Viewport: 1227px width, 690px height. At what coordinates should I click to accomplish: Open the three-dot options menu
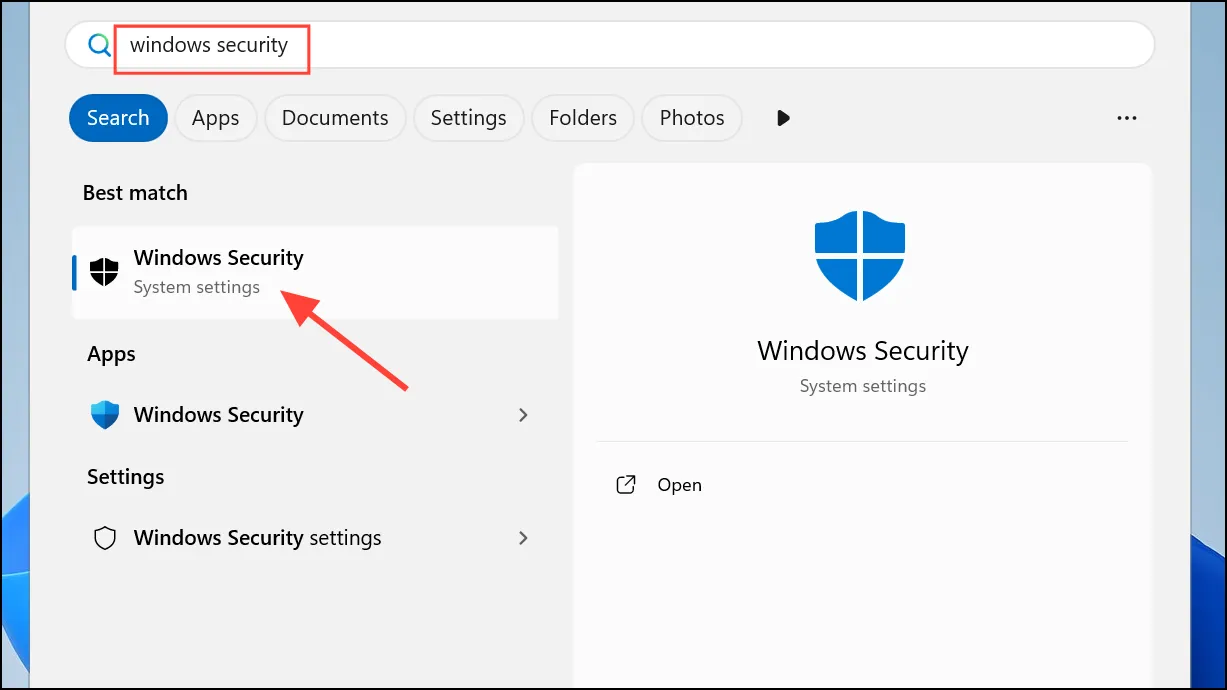coord(1127,118)
